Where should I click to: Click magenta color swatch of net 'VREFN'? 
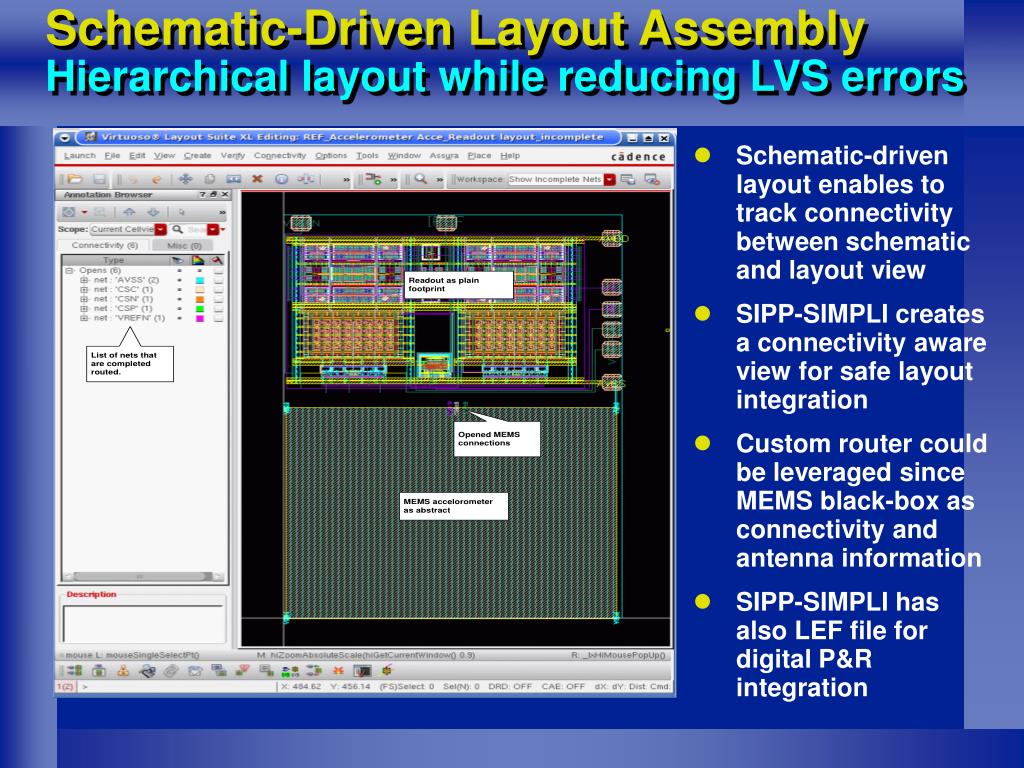click(200, 318)
